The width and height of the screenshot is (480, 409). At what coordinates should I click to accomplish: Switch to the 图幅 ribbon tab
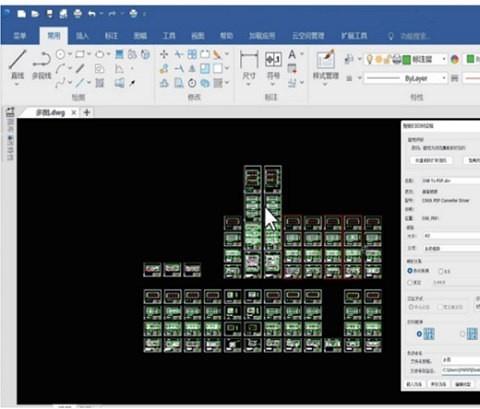coord(140,36)
